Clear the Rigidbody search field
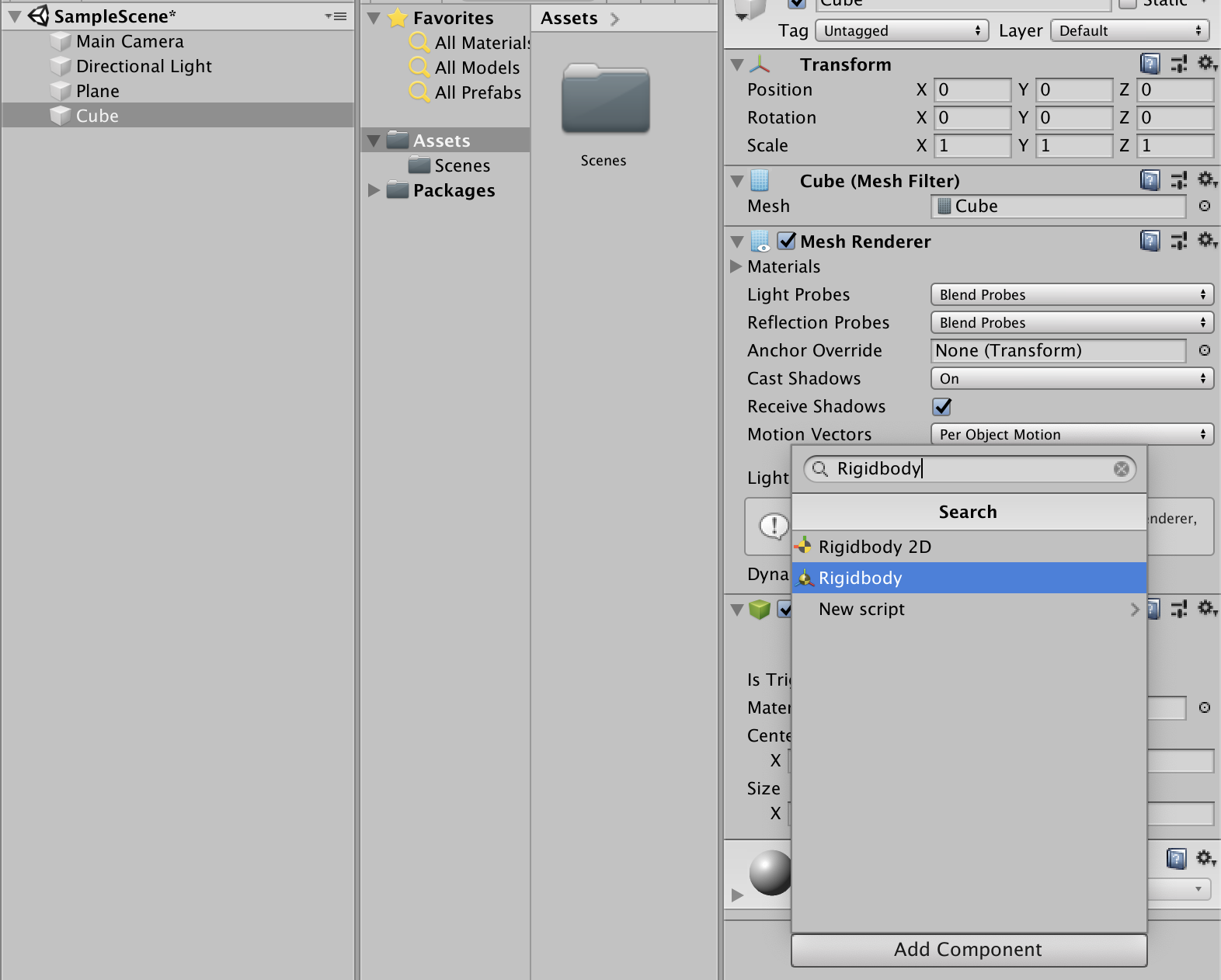This screenshot has width=1221, height=980. [x=1121, y=469]
